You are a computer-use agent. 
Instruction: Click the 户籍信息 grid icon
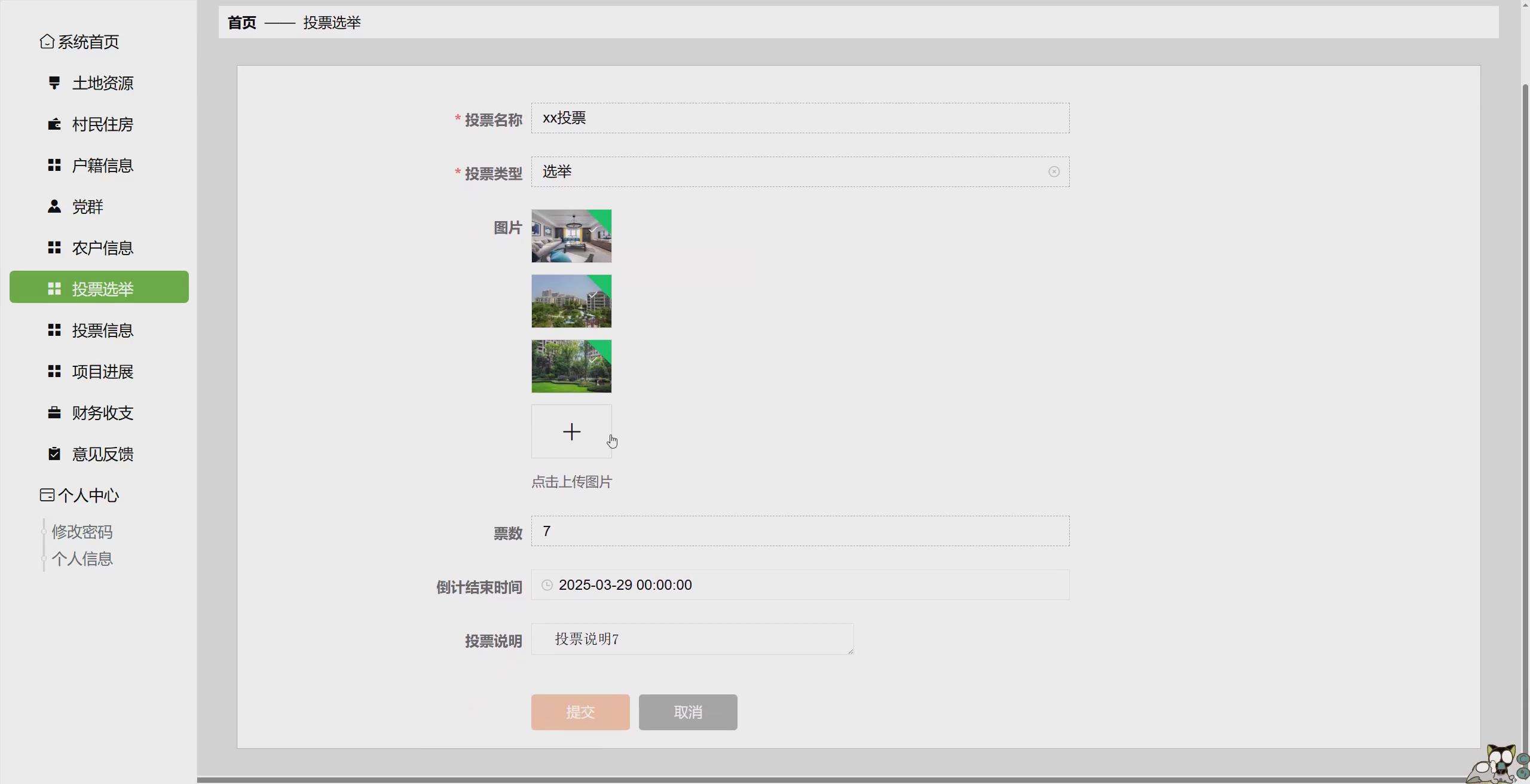pyautogui.click(x=54, y=166)
